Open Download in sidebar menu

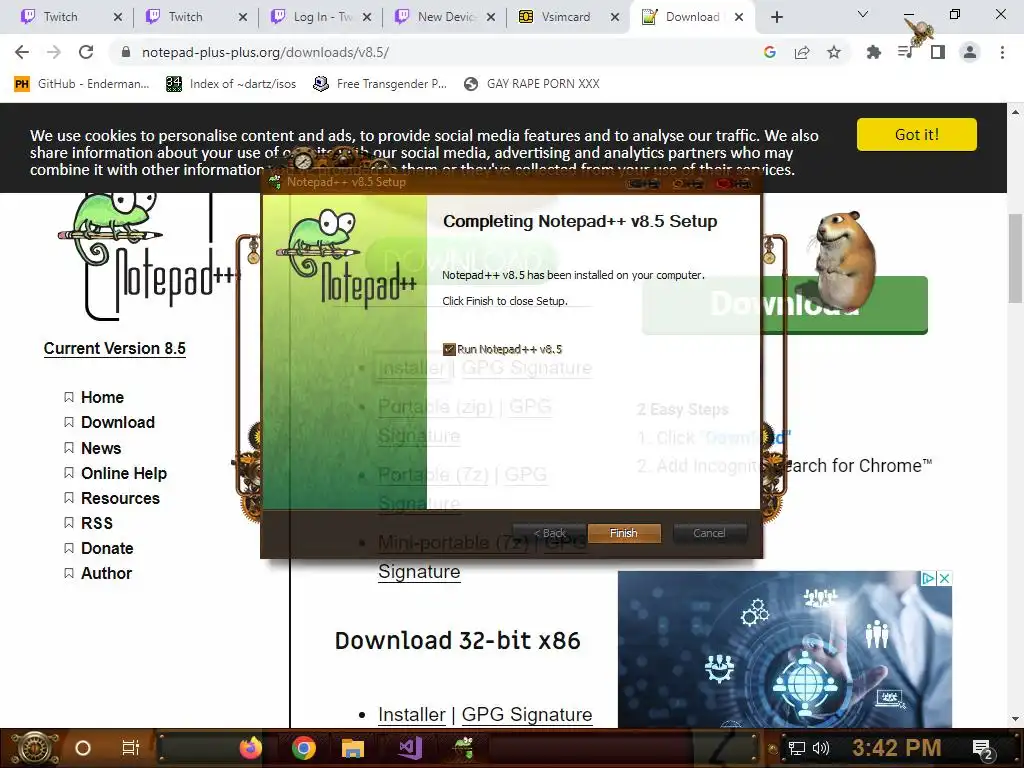(x=118, y=423)
